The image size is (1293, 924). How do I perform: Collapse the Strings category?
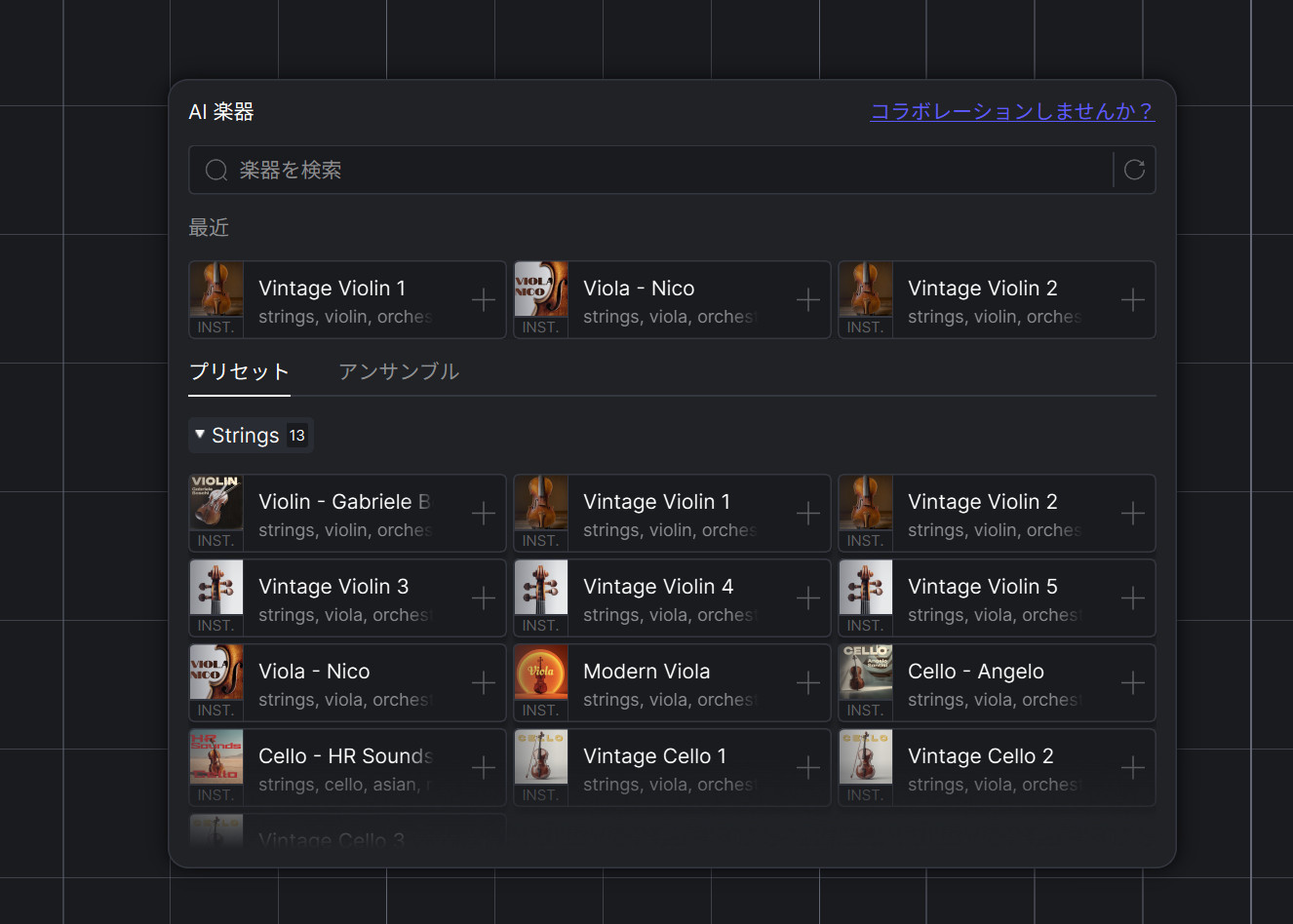point(250,436)
